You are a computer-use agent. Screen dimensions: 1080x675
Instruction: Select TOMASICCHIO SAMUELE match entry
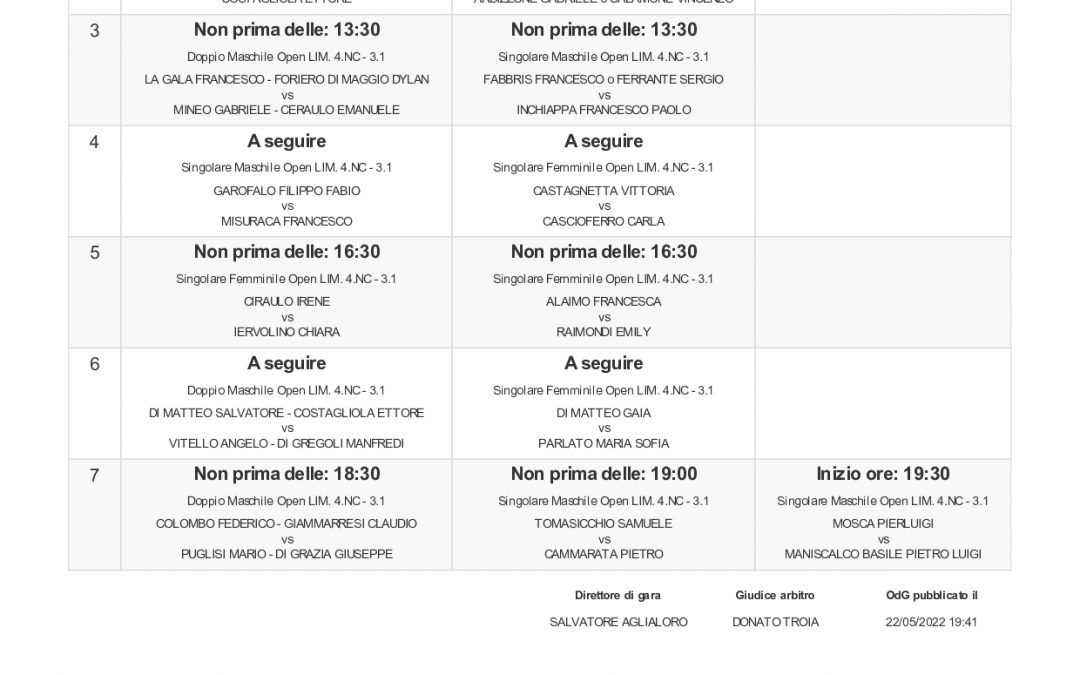coord(603,524)
